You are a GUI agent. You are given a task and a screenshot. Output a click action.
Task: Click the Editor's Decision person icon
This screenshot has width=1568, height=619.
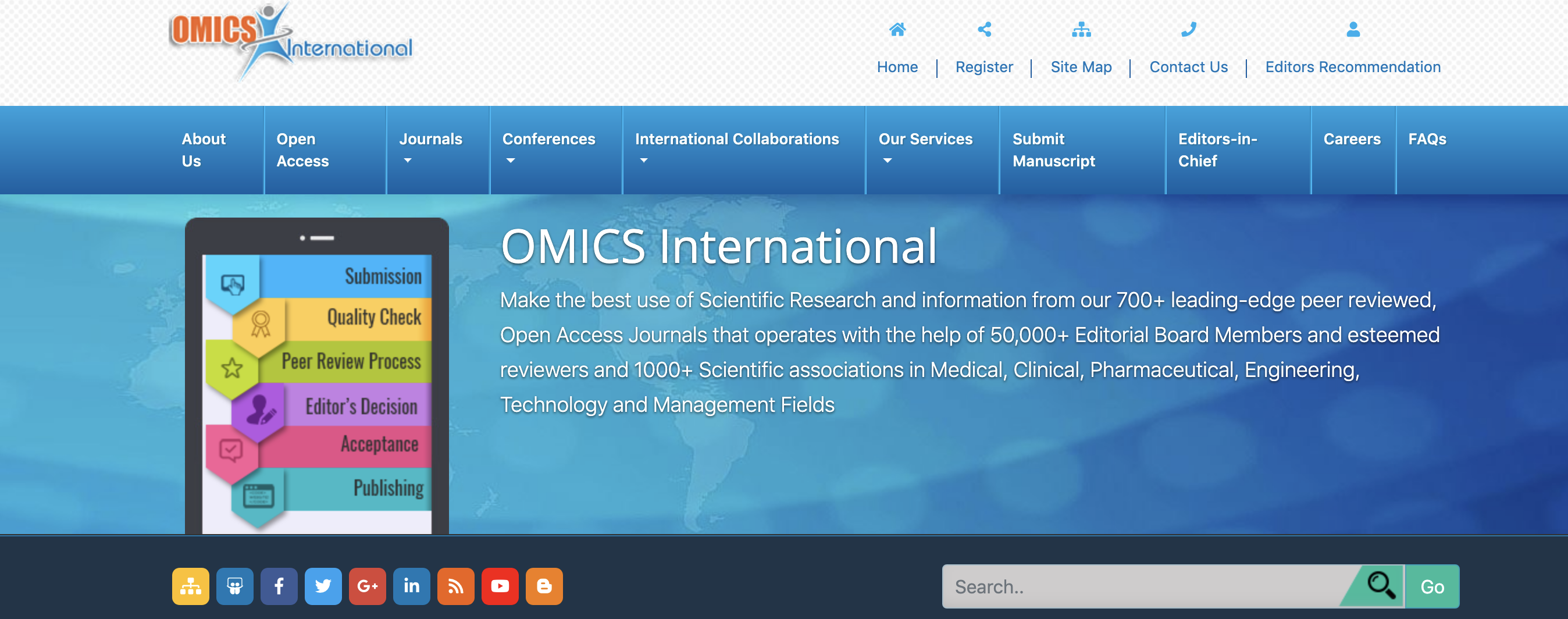coord(260,410)
